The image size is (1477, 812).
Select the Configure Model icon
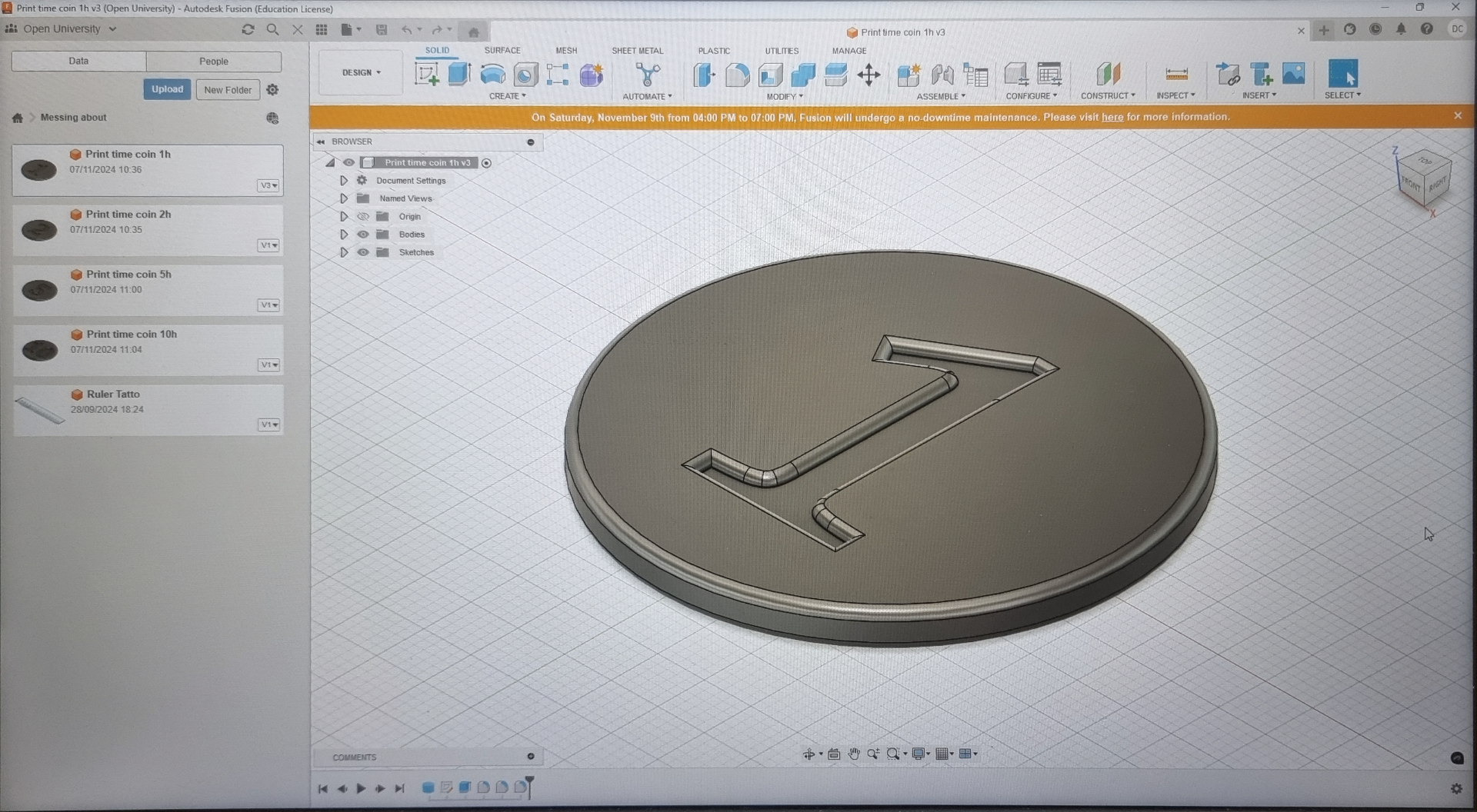click(x=1016, y=75)
